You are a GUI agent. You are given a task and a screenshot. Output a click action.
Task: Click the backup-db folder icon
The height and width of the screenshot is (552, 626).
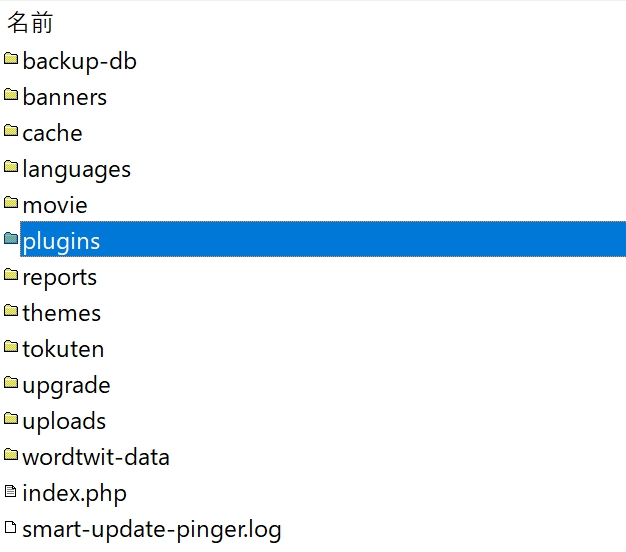11,59
